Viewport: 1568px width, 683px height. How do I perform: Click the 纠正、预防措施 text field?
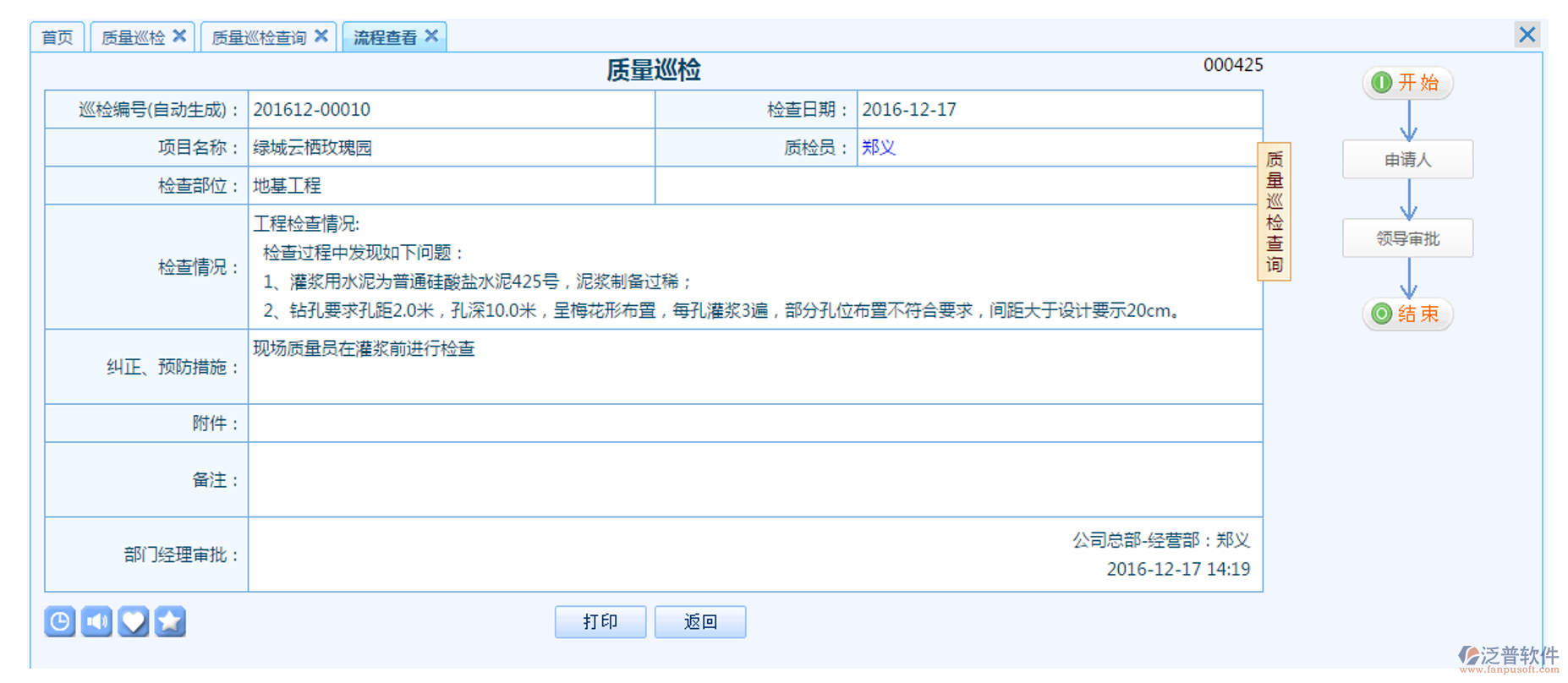(x=754, y=367)
